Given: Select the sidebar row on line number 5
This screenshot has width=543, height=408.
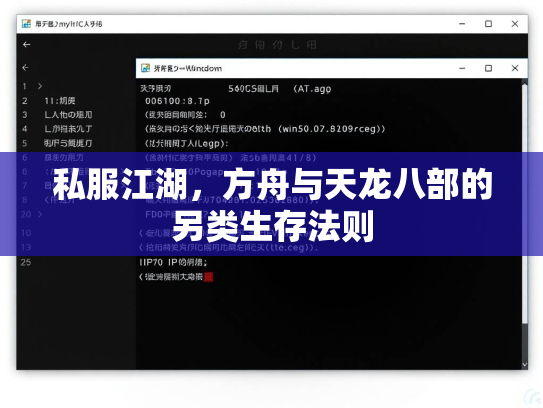Looking at the screenshot, I should [68, 143].
